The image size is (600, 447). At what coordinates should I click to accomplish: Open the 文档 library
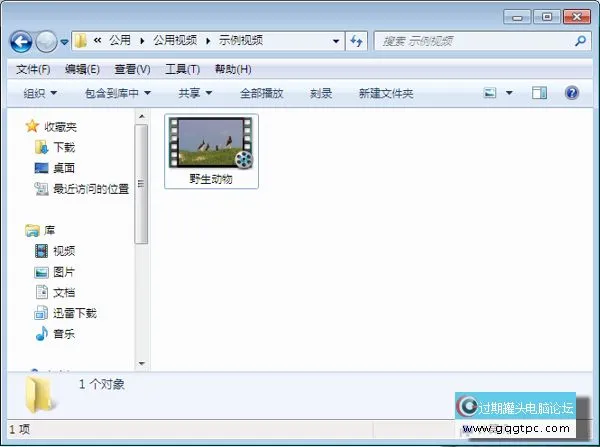point(55,293)
